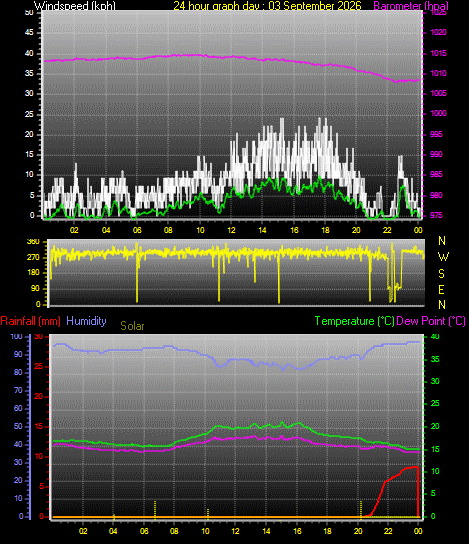Click the 'Windspeed (kph)' axis title
This screenshot has width=469, height=544.
click(x=75, y=5)
